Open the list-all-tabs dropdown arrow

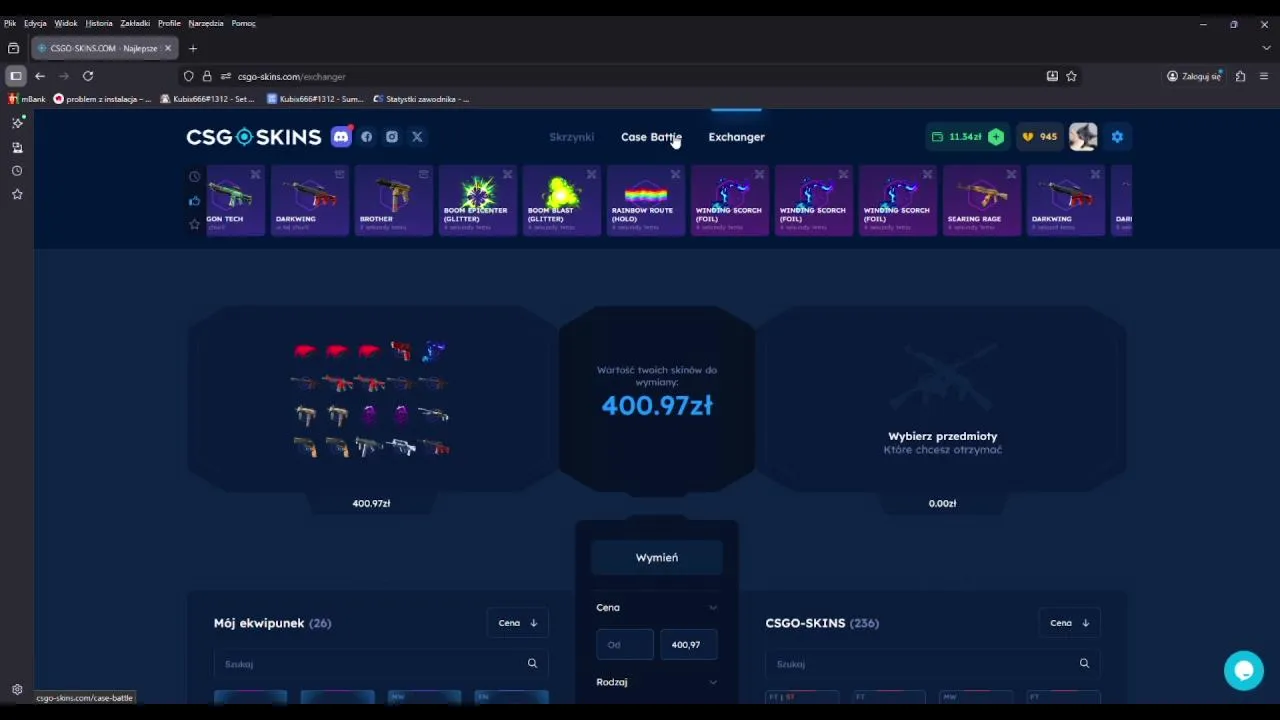[1266, 48]
